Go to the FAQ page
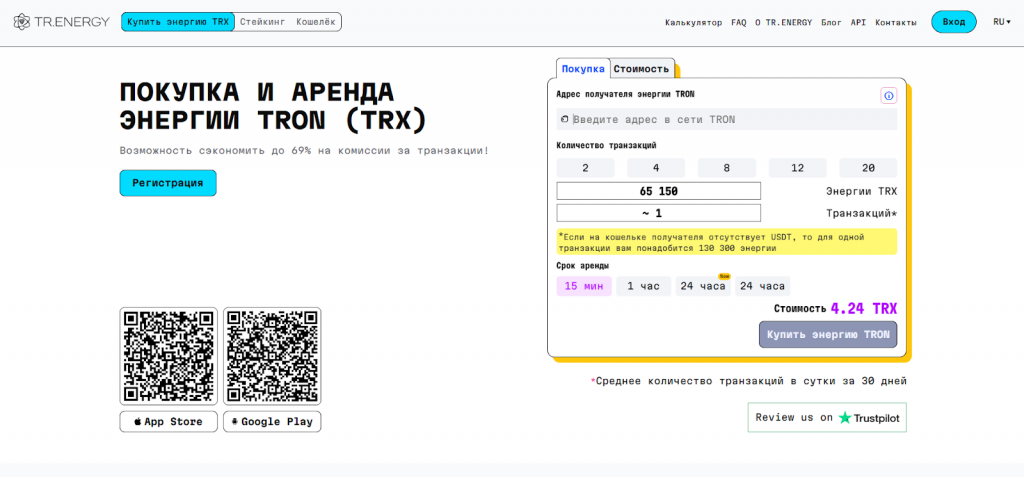 739,22
